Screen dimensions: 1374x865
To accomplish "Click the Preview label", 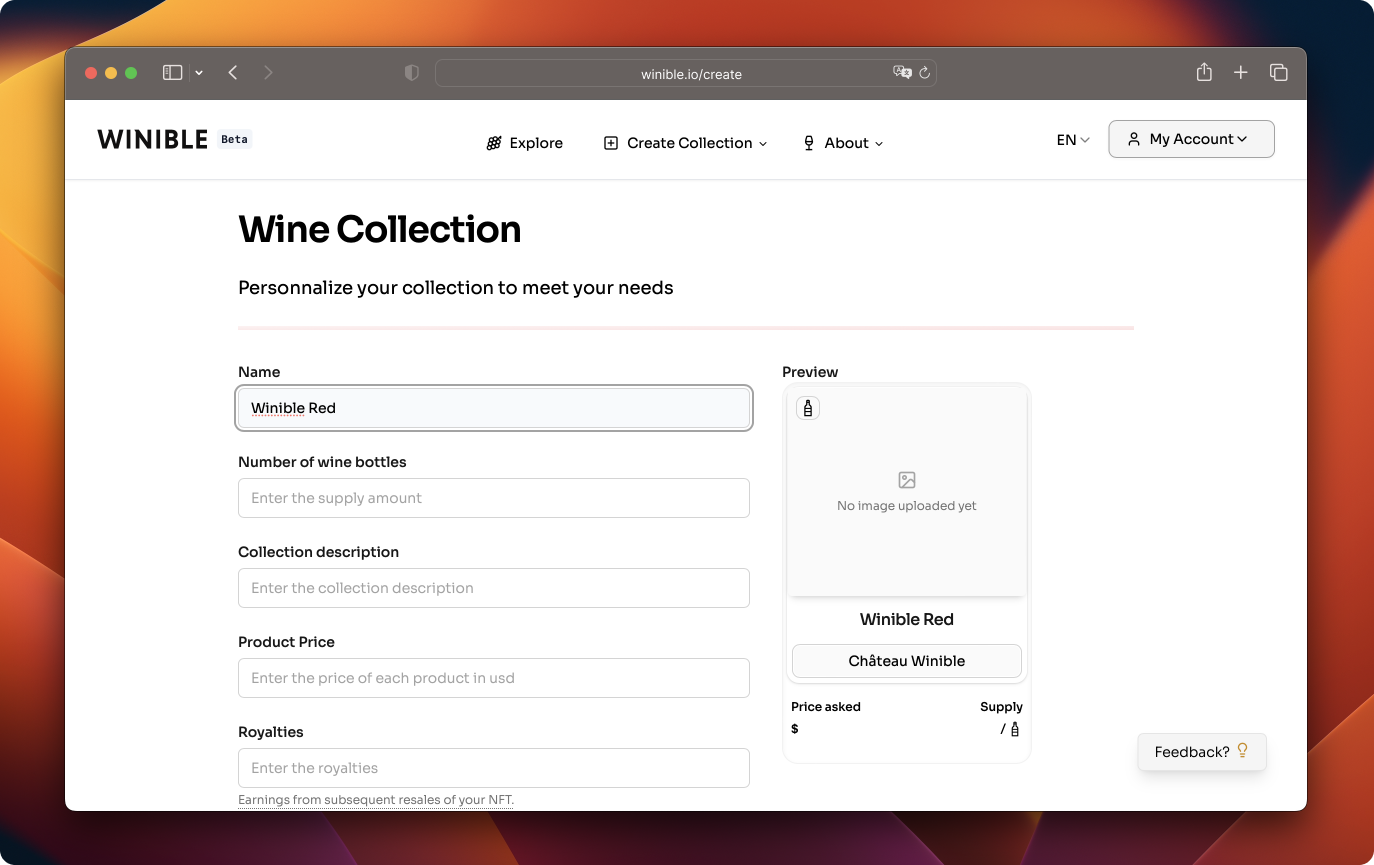I will tap(810, 372).
